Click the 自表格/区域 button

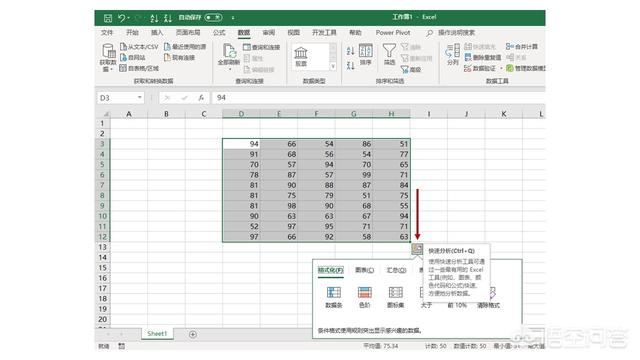139,68
